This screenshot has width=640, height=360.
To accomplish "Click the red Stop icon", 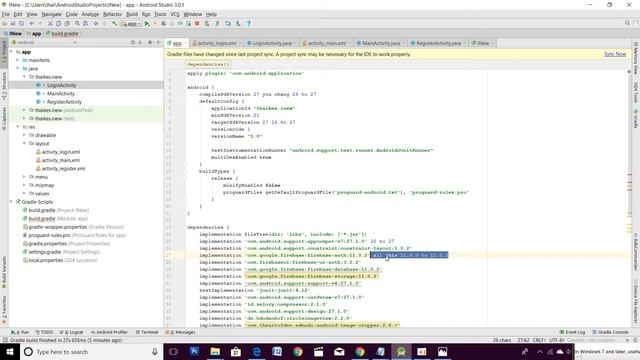I will pos(197,24).
